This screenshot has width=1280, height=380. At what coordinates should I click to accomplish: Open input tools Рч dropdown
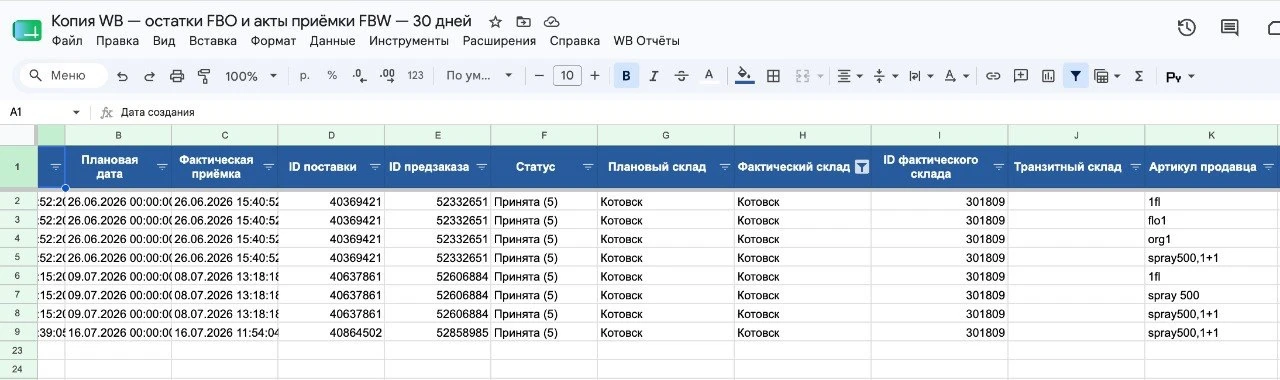pos(1180,76)
